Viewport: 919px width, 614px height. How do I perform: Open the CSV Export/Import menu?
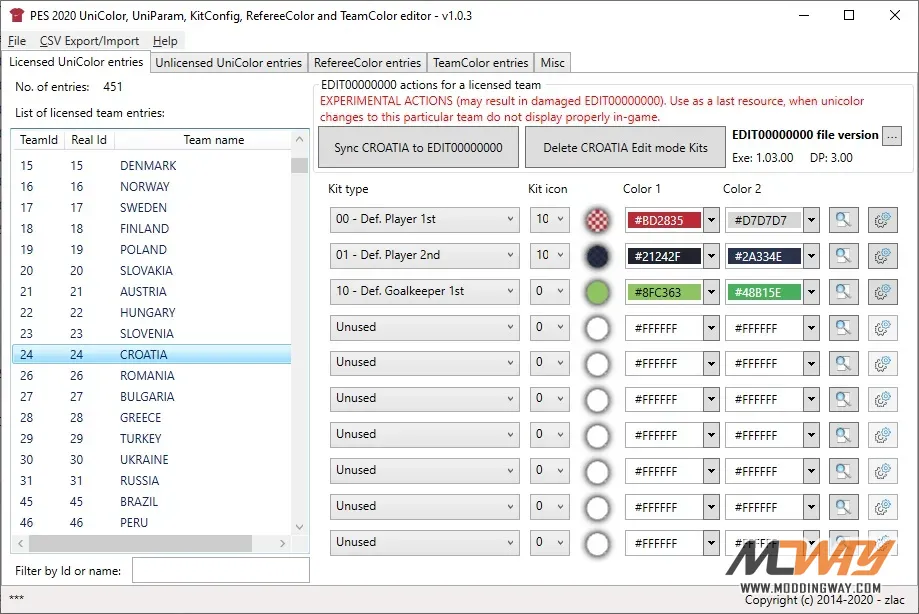[89, 41]
